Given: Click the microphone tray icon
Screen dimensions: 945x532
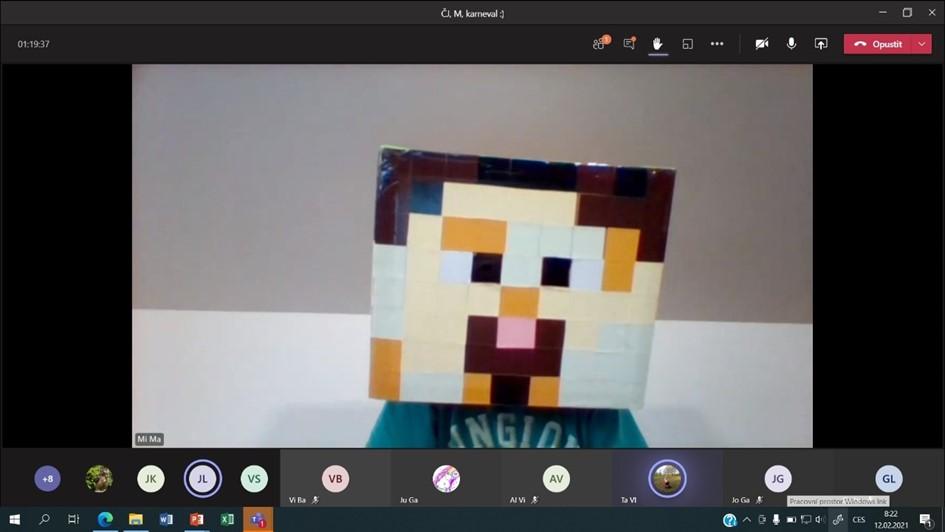Looking at the screenshot, I should coord(776,519).
